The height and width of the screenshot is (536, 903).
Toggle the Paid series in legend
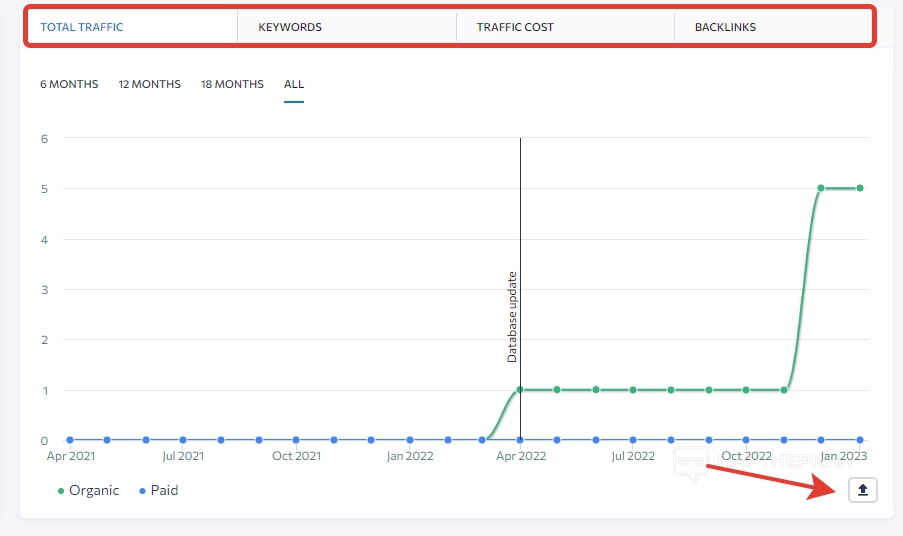[x=164, y=491]
